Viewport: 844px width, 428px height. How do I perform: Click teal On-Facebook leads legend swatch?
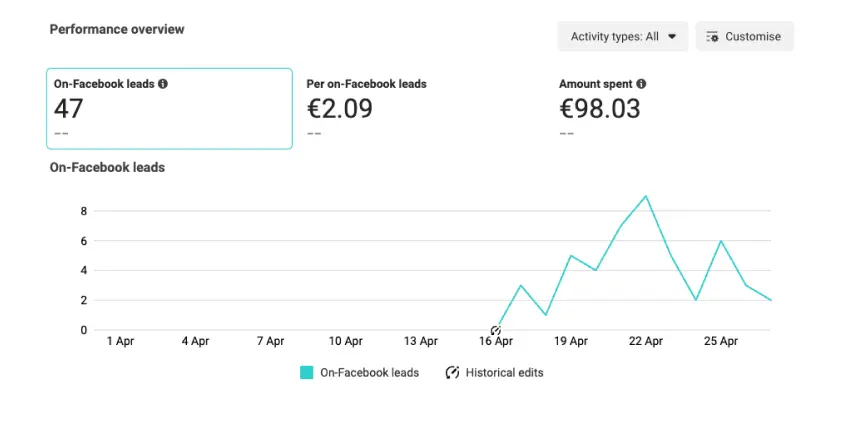pyautogui.click(x=307, y=372)
